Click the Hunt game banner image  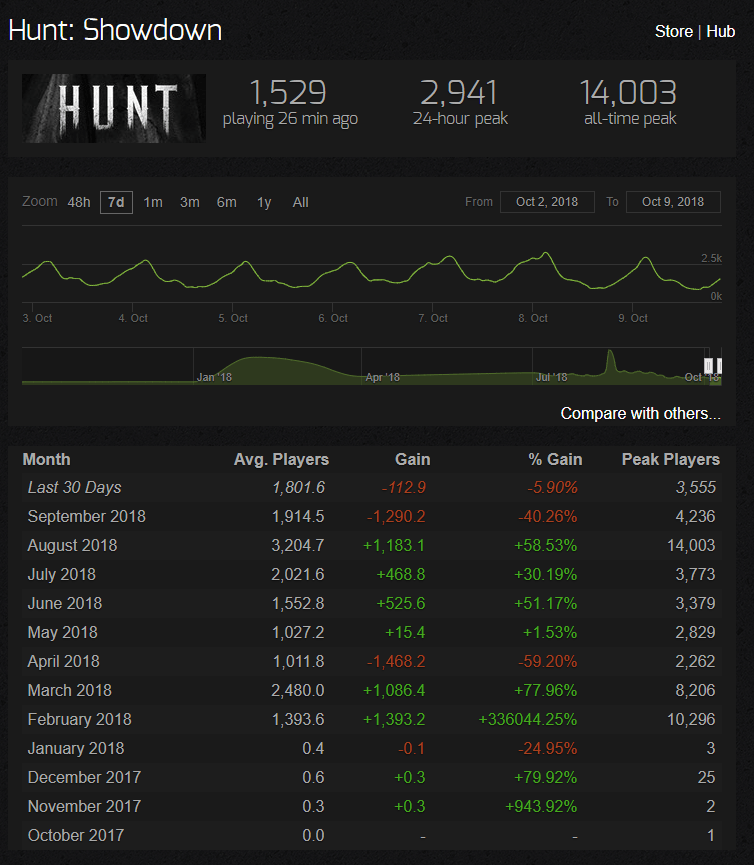click(x=114, y=108)
